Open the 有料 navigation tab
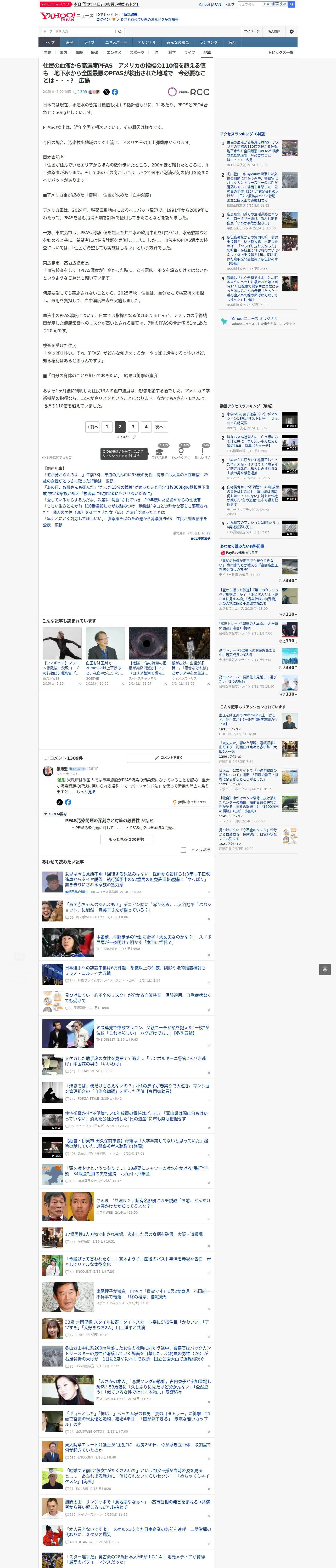Viewport: 336px width, 1568px height. 232,43
